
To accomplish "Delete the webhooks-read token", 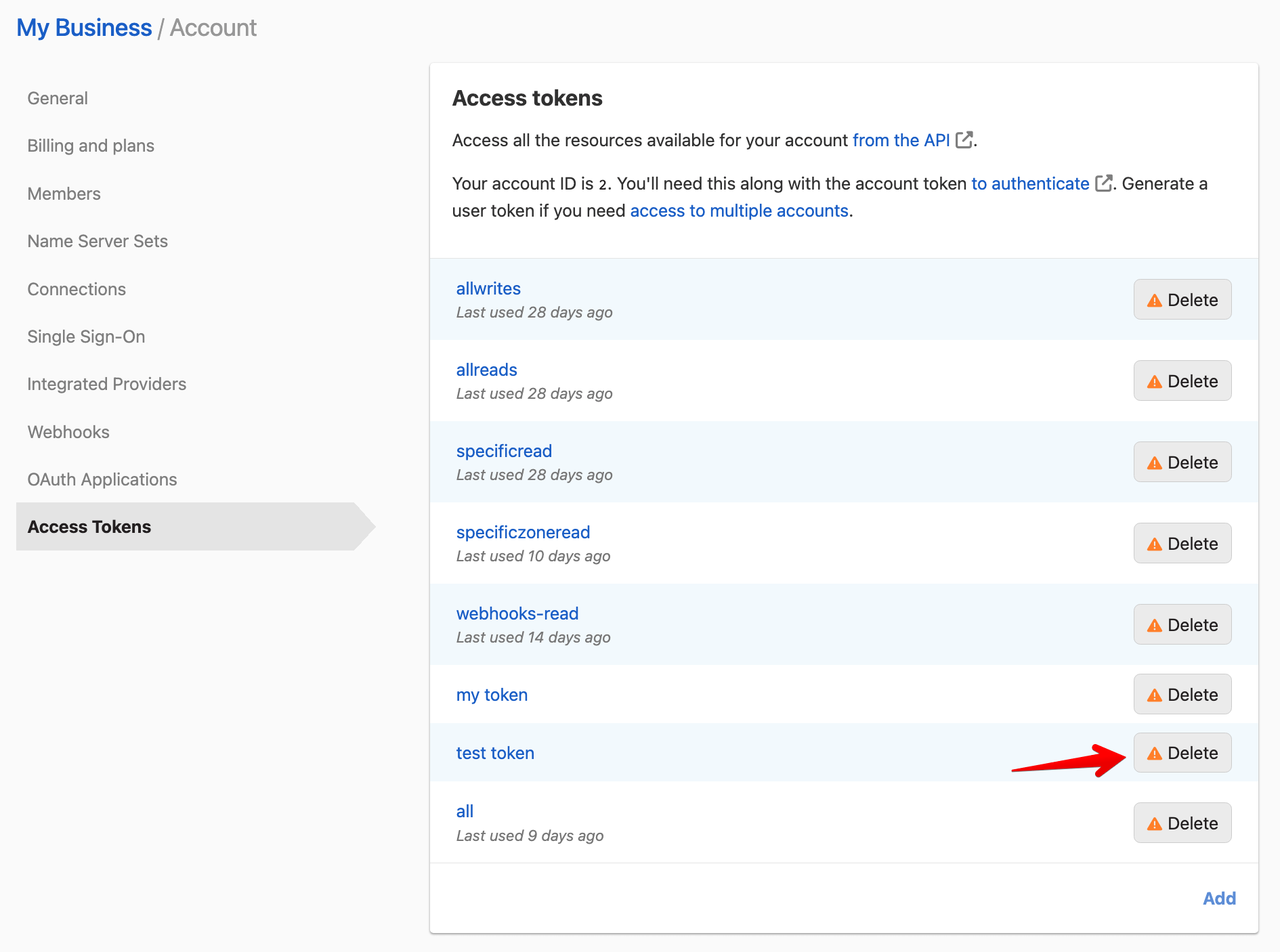I will click(1182, 624).
